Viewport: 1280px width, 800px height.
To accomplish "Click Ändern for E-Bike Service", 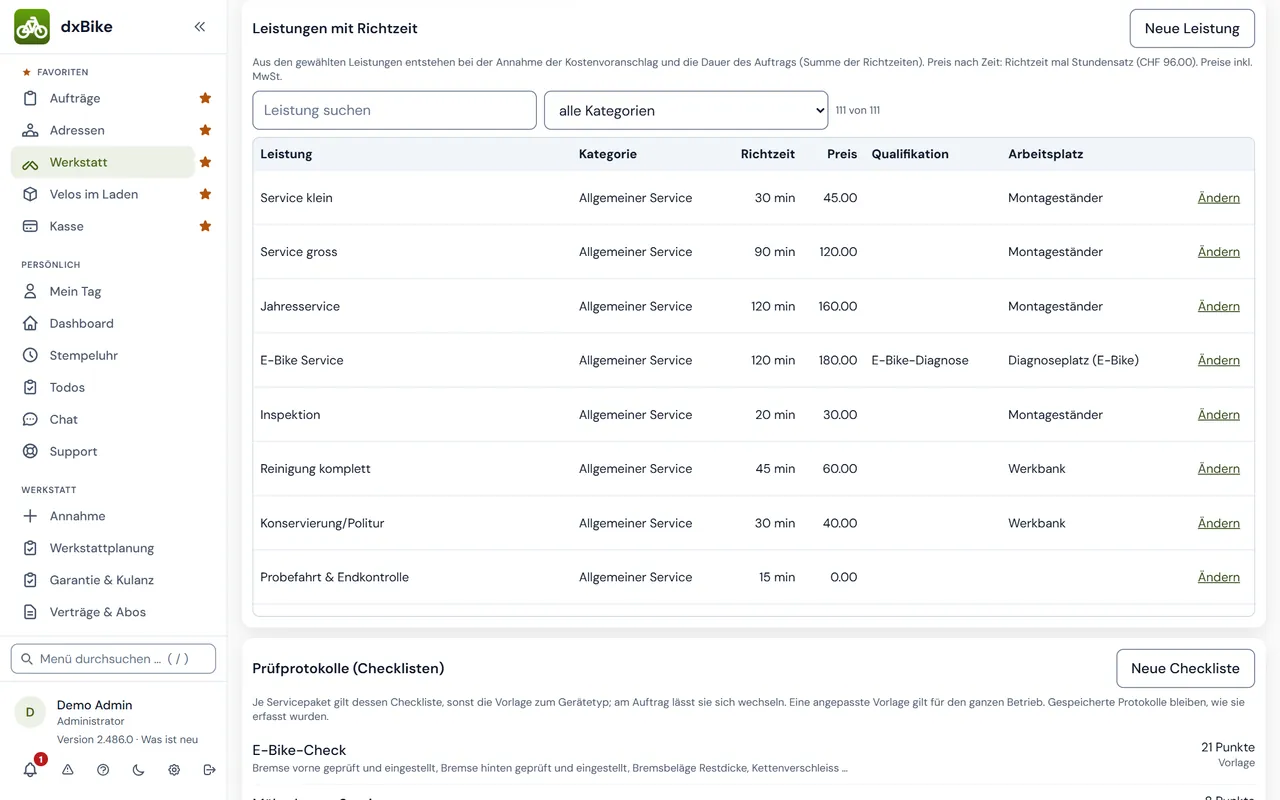I will 1218,360.
